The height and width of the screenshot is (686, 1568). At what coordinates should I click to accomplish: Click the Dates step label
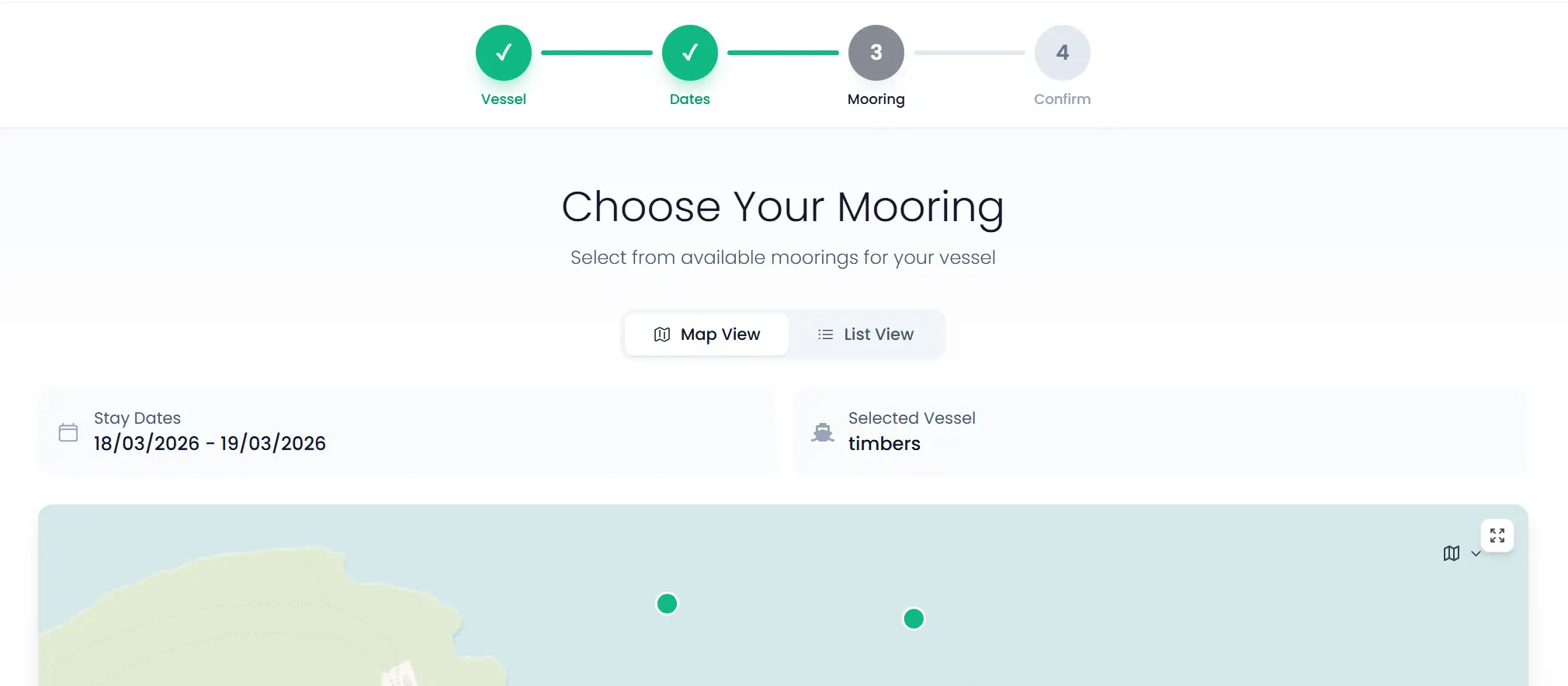click(689, 99)
